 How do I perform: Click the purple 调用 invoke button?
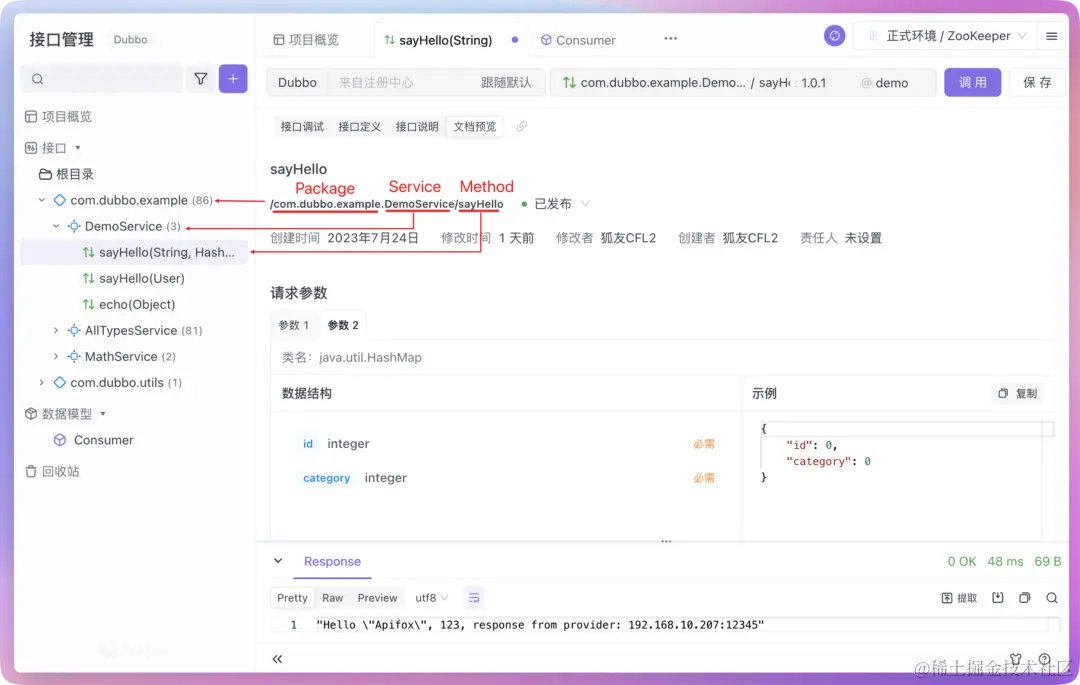(972, 84)
